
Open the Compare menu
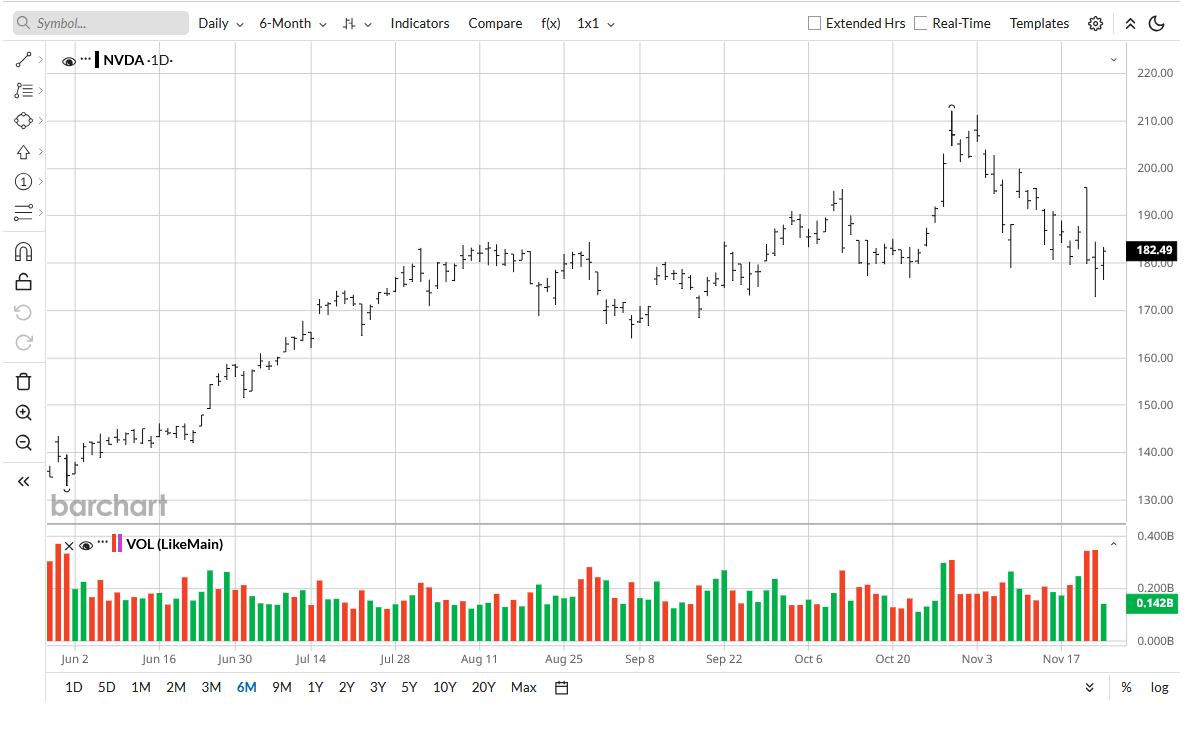tap(495, 23)
